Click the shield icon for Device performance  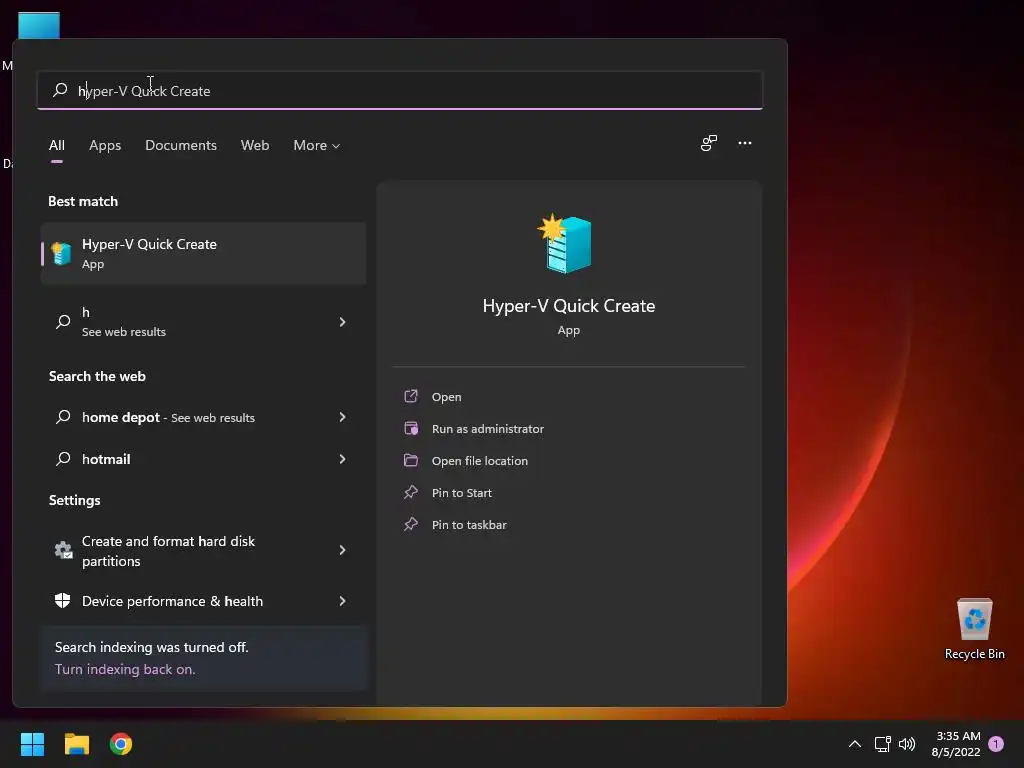tap(63, 601)
